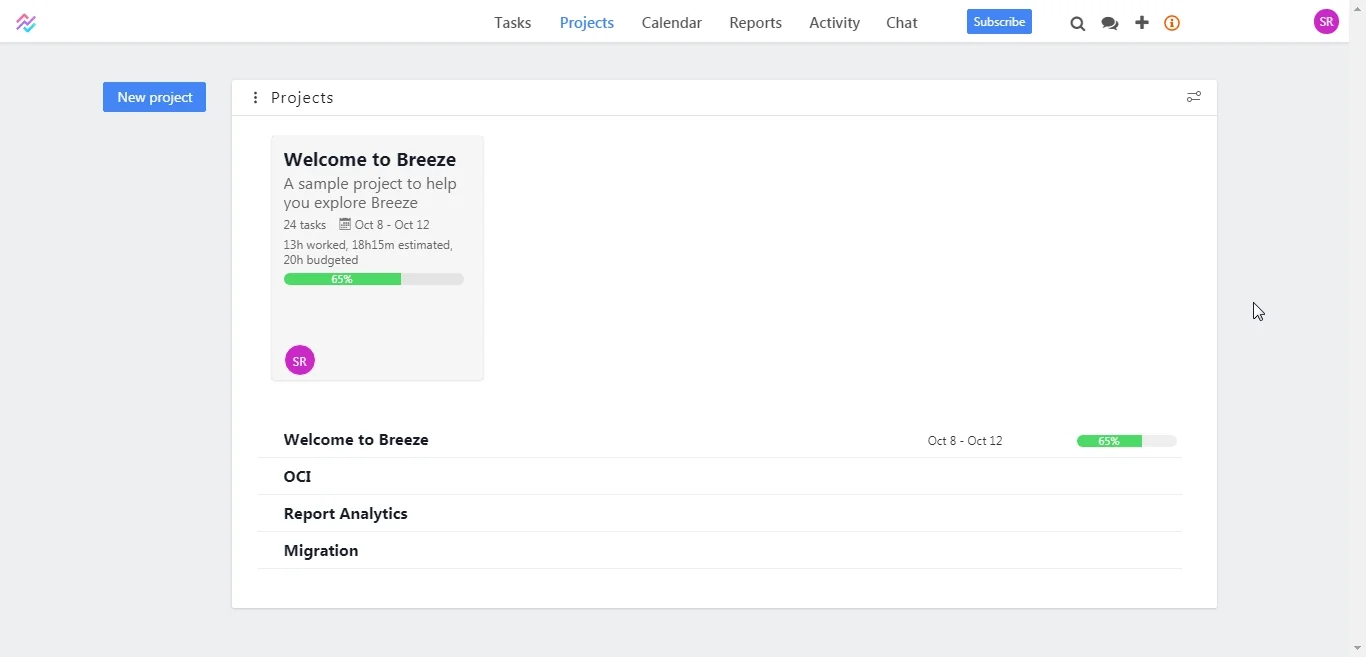Click the calendar icon on project card
This screenshot has width=1366, height=657.
click(345, 225)
